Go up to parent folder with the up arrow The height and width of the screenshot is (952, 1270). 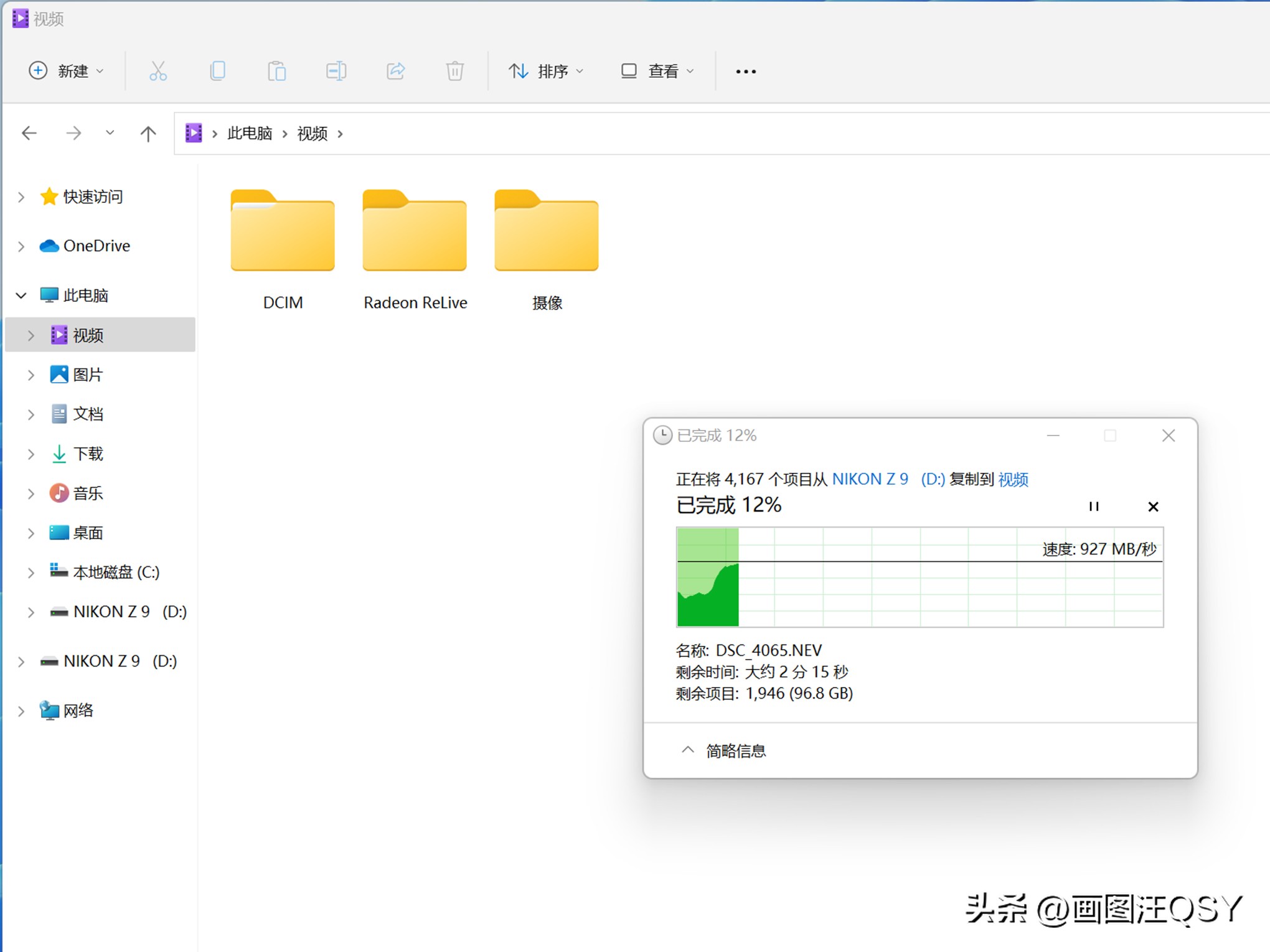[x=148, y=133]
